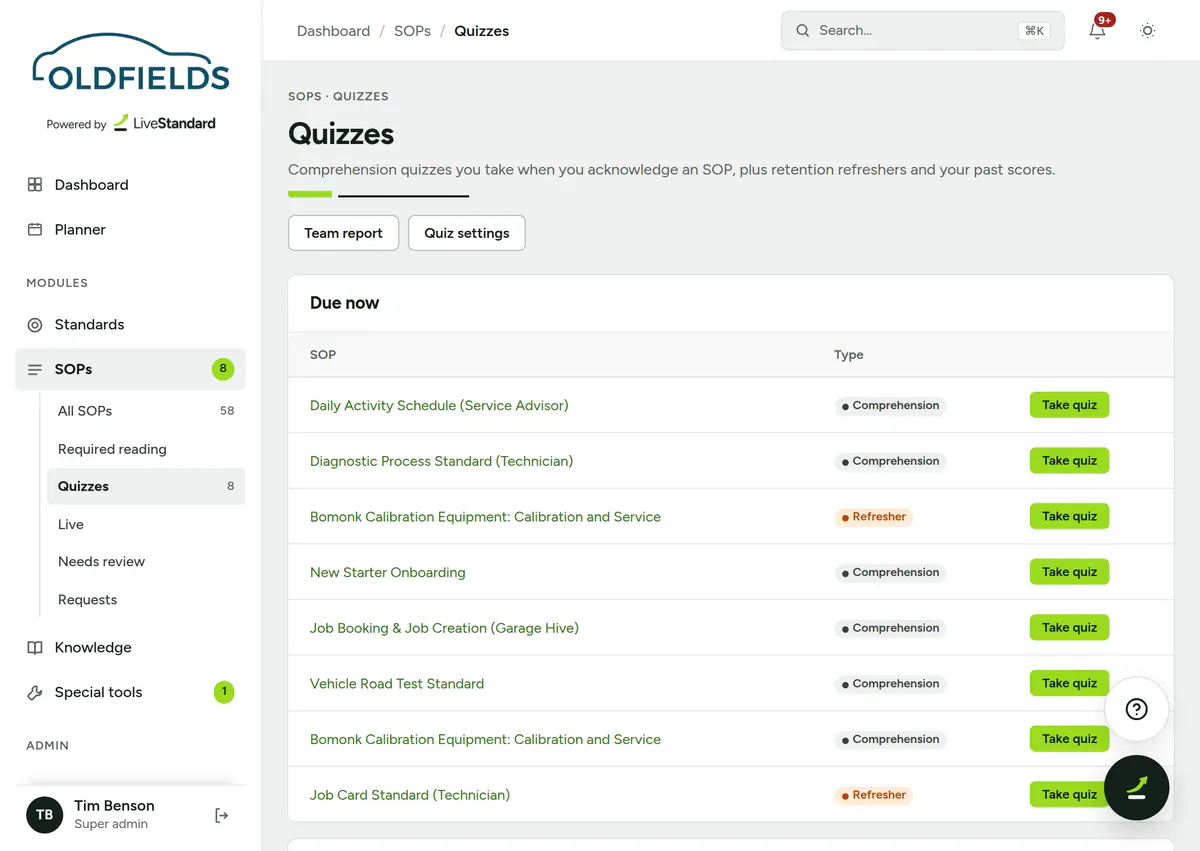Screen dimensions: 1200x851
Task: Take quiz for Job Booking & Job Creation
Action: click(x=1069, y=628)
